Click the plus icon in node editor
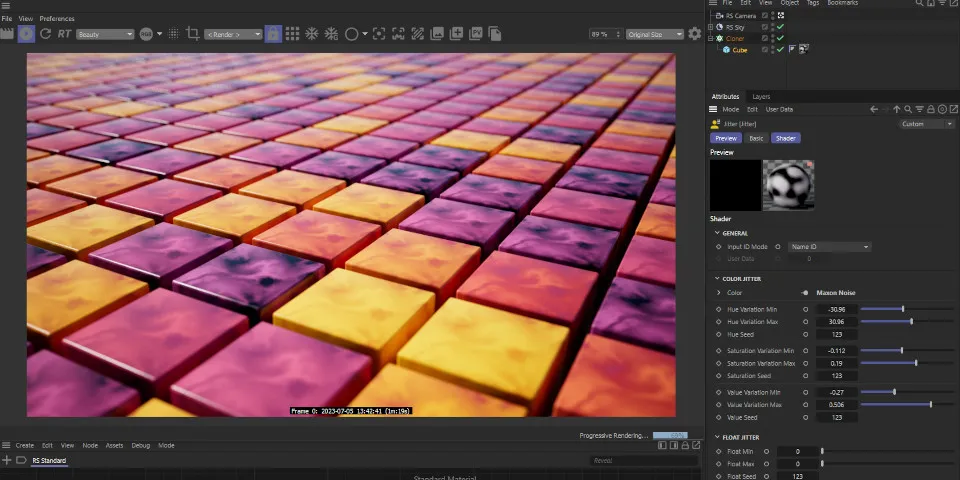The image size is (960, 480). click(x=7, y=460)
